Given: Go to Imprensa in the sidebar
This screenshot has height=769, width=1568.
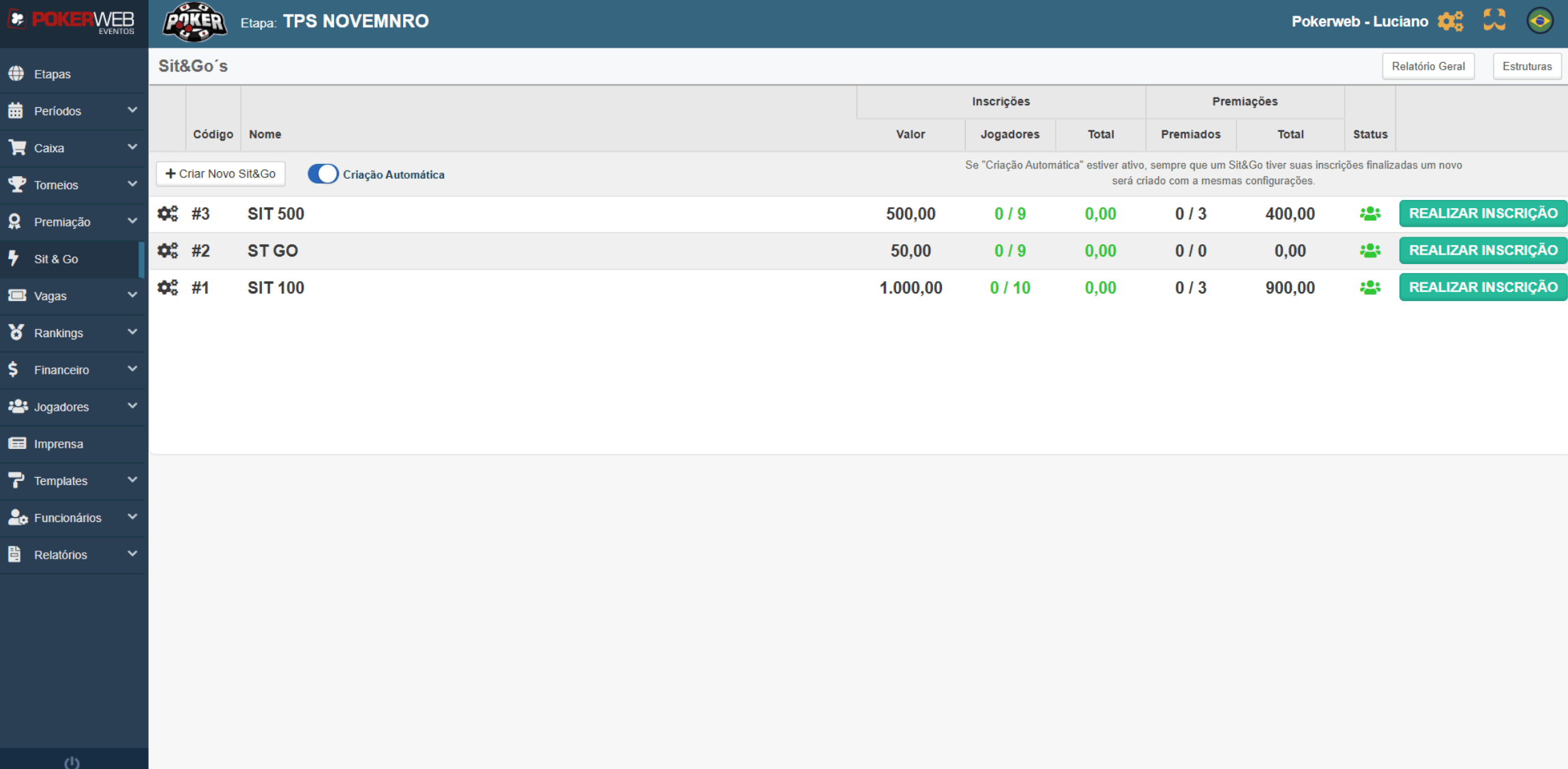Looking at the screenshot, I should pyautogui.click(x=59, y=444).
